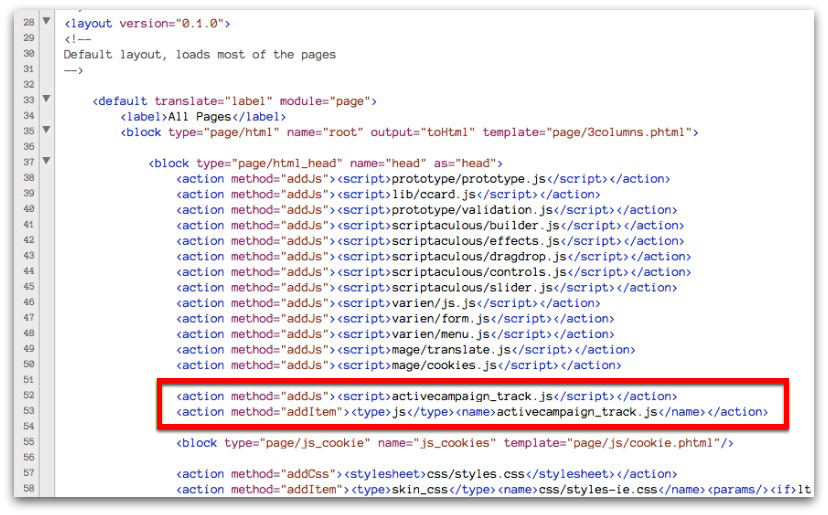Click line number 52 in the gutter

tap(29, 395)
